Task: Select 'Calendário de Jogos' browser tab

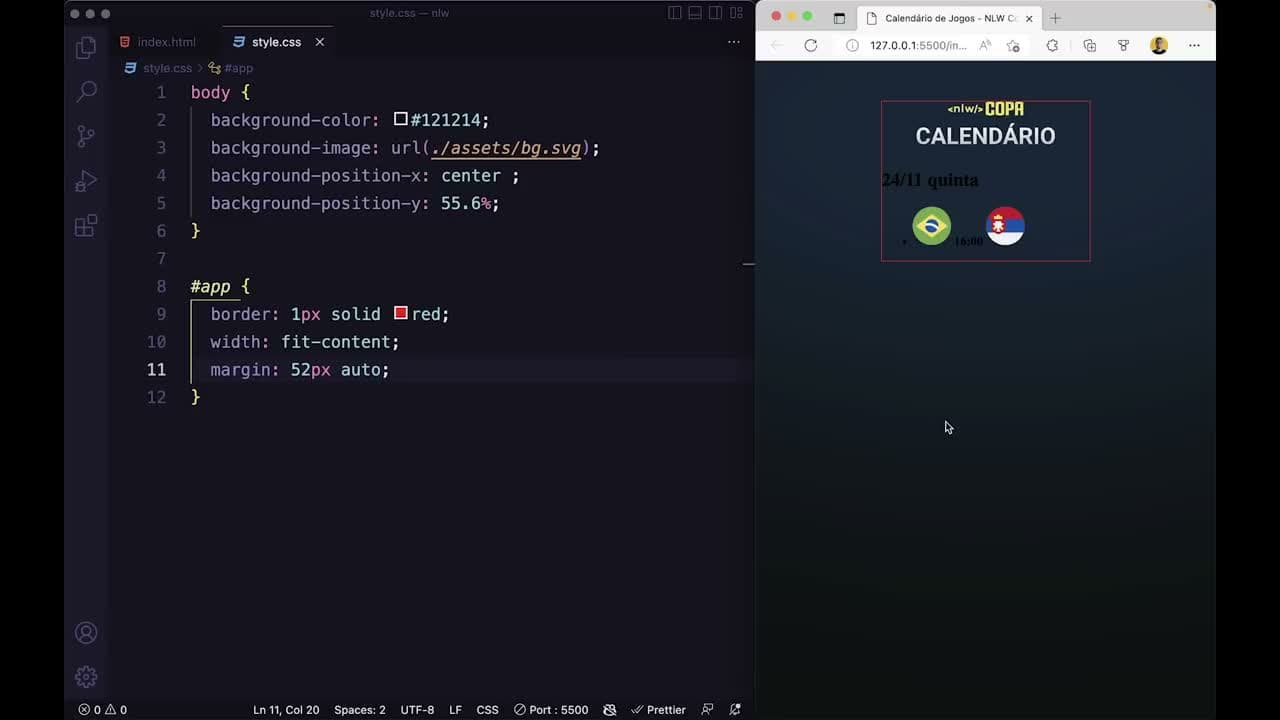Action: point(949,18)
